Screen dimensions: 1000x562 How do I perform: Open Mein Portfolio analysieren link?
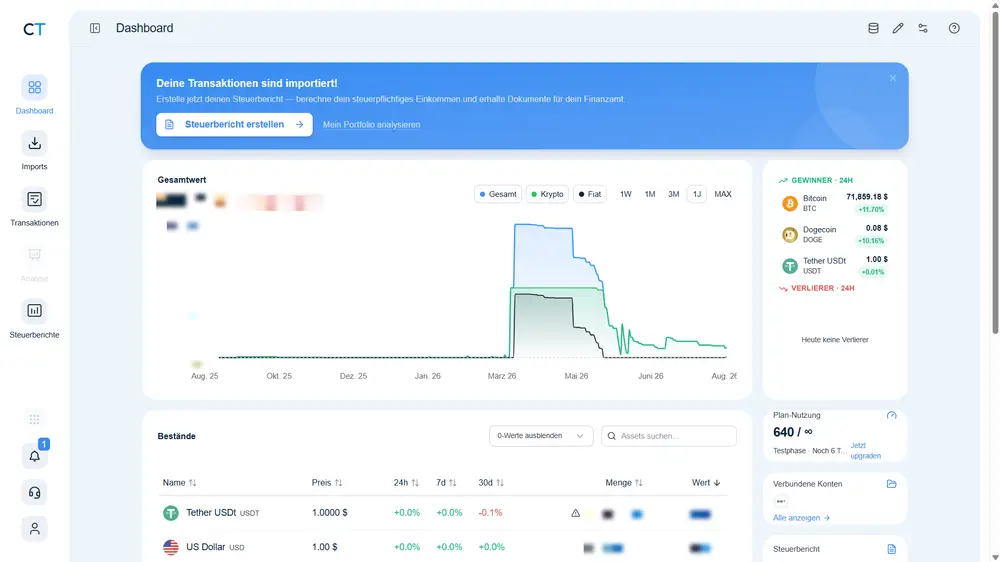(371, 124)
